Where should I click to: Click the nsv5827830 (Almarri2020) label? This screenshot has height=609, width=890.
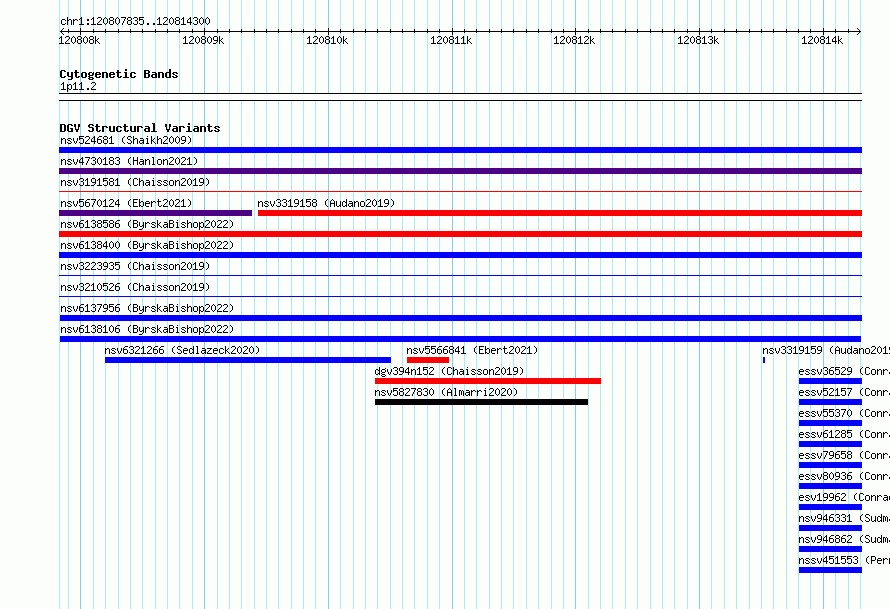(446, 392)
